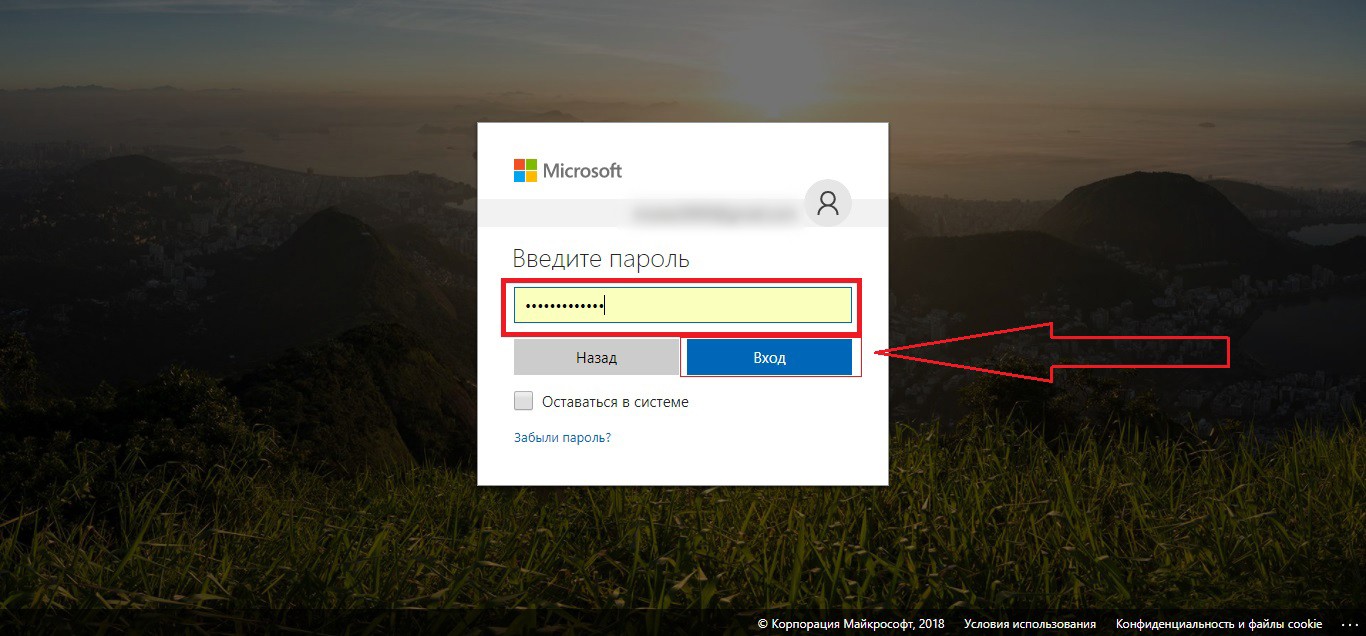
Task: Click the red arrow annotation
Action: click(1052, 352)
